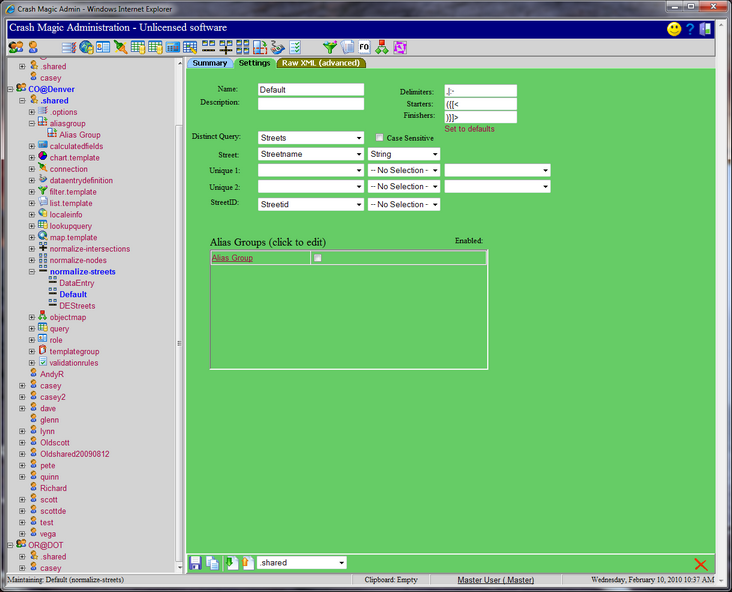Viewport: 732px width, 592px height.
Task: Collapse the normalize-streets tree node
Action: coord(33,272)
